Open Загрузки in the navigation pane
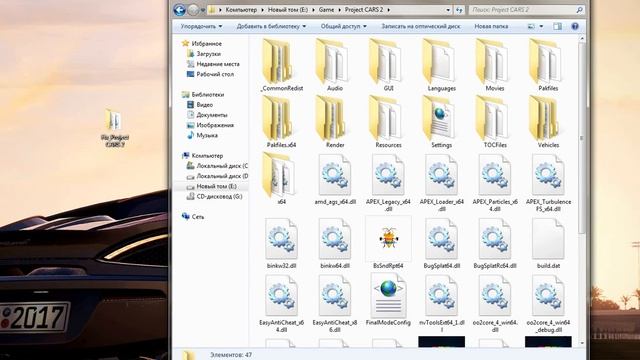 [x=204, y=54]
